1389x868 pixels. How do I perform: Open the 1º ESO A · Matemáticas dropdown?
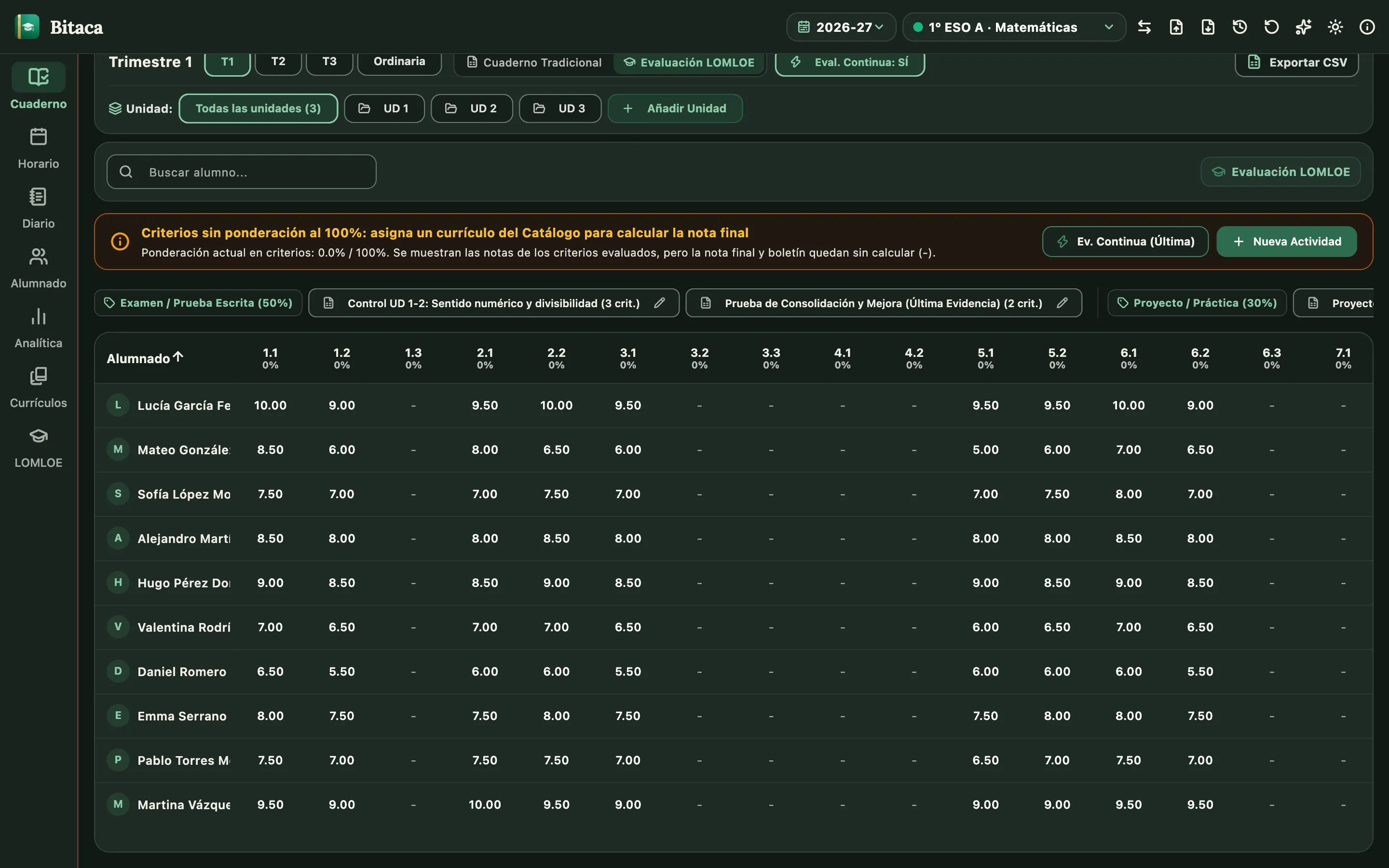pos(1014,27)
